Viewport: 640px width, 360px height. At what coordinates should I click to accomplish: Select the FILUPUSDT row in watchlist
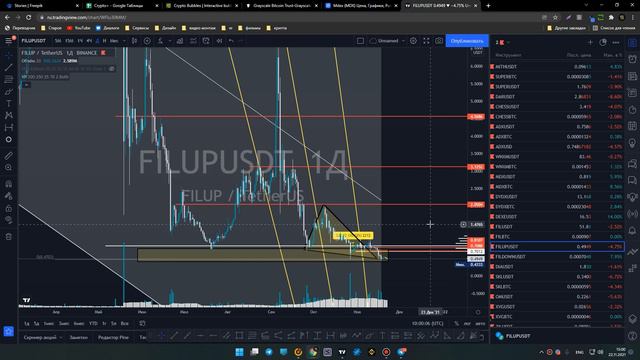click(x=557, y=247)
